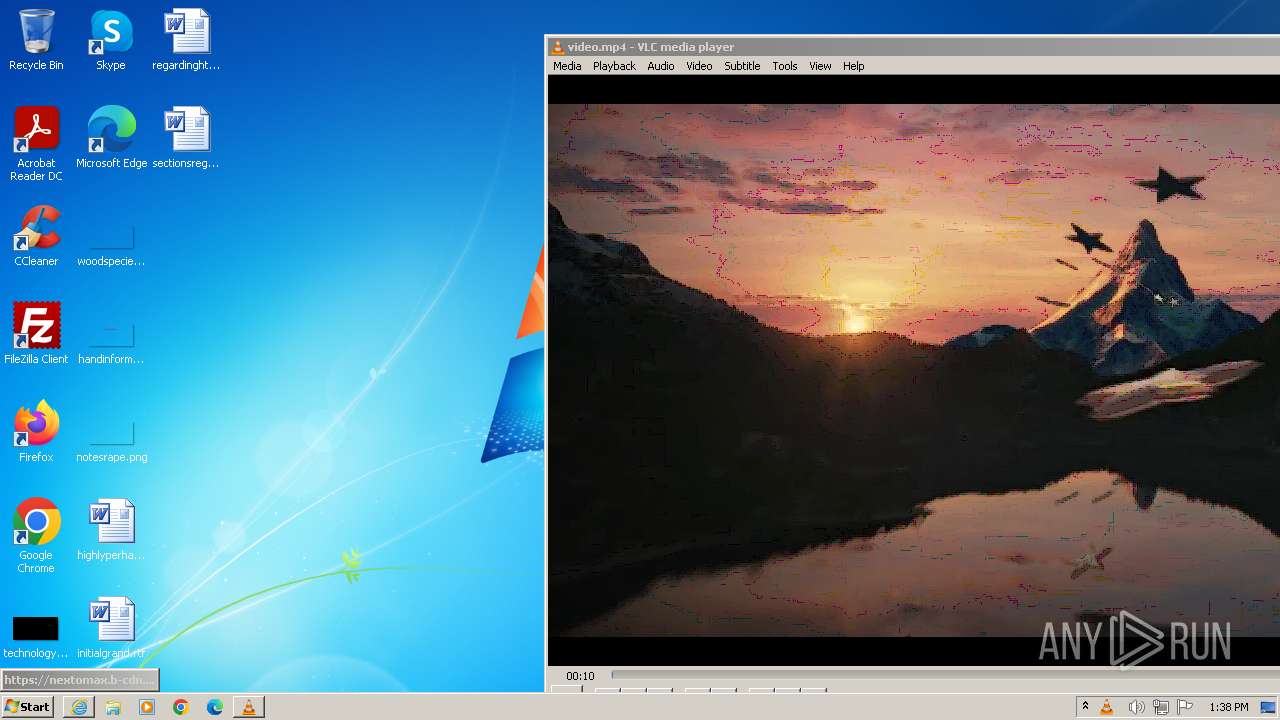Select the highlyperha Word document icon
Screen dimensions: 1280x720
(x=111, y=530)
